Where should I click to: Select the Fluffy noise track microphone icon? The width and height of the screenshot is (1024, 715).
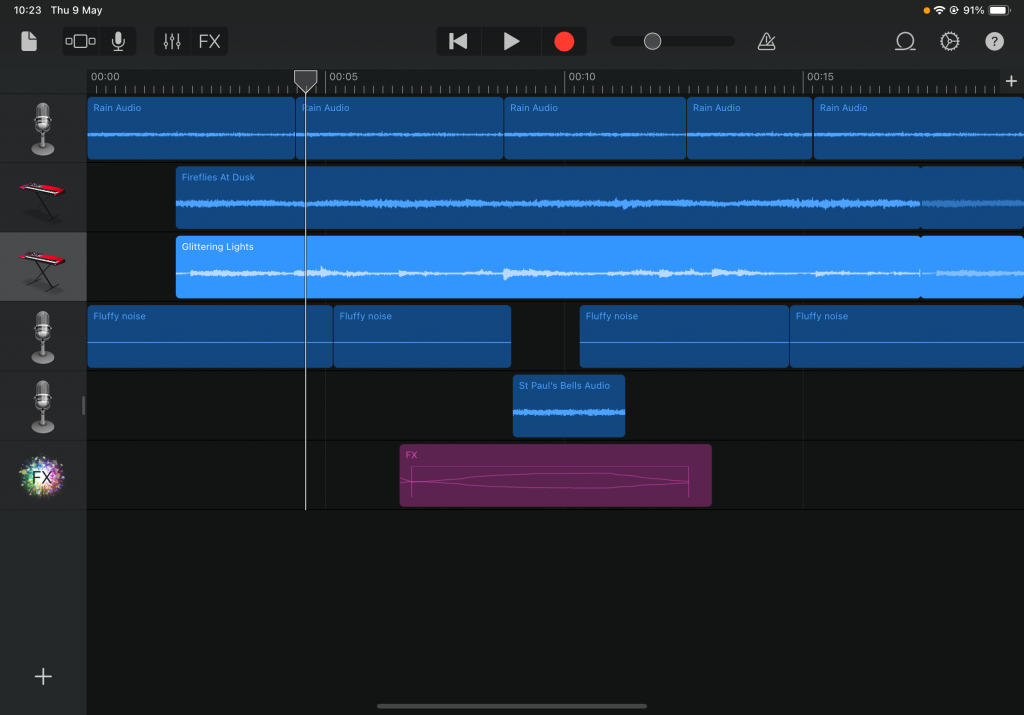tap(43, 337)
